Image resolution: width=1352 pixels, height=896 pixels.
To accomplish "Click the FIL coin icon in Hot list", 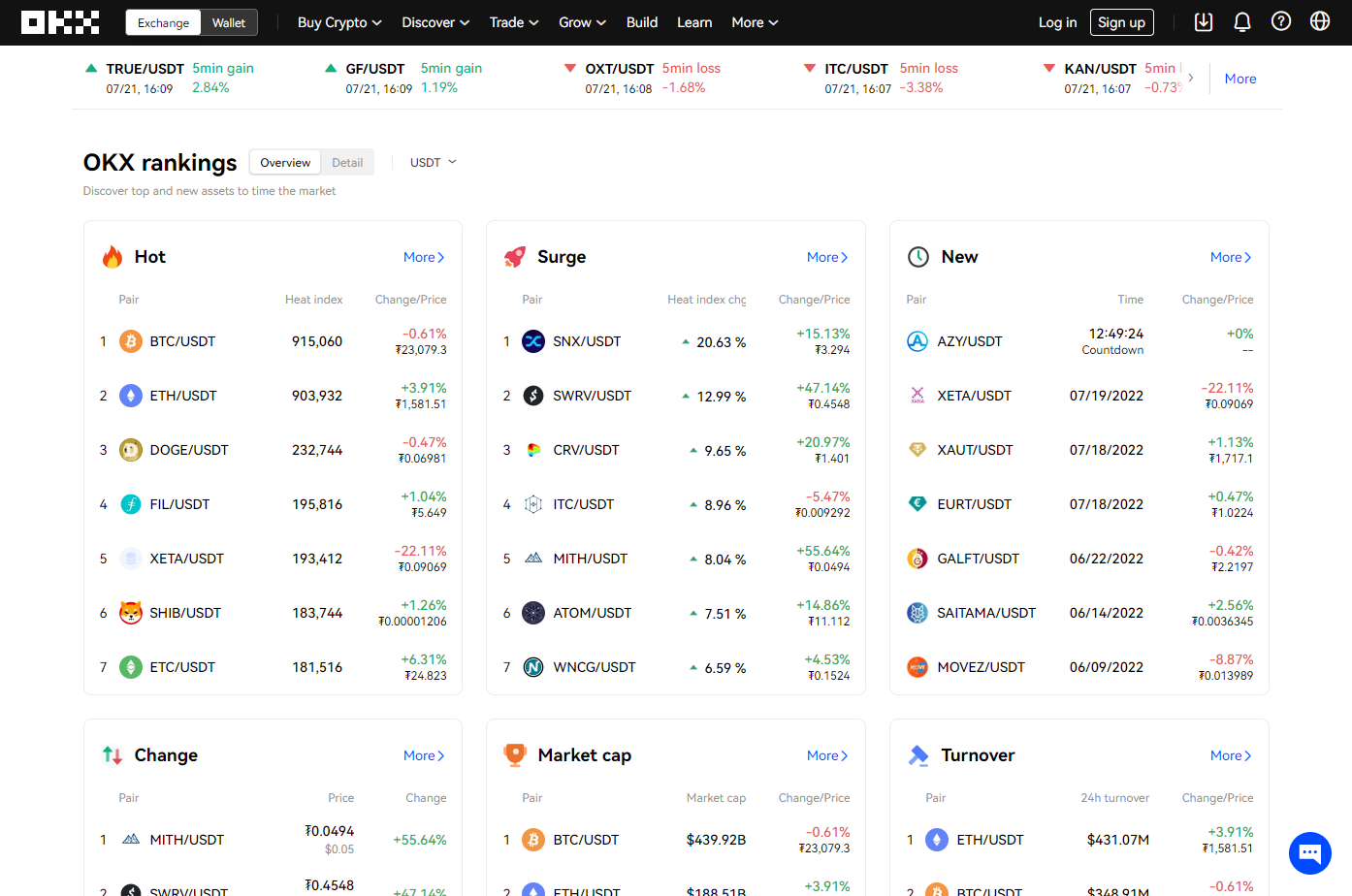I will pos(131,504).
